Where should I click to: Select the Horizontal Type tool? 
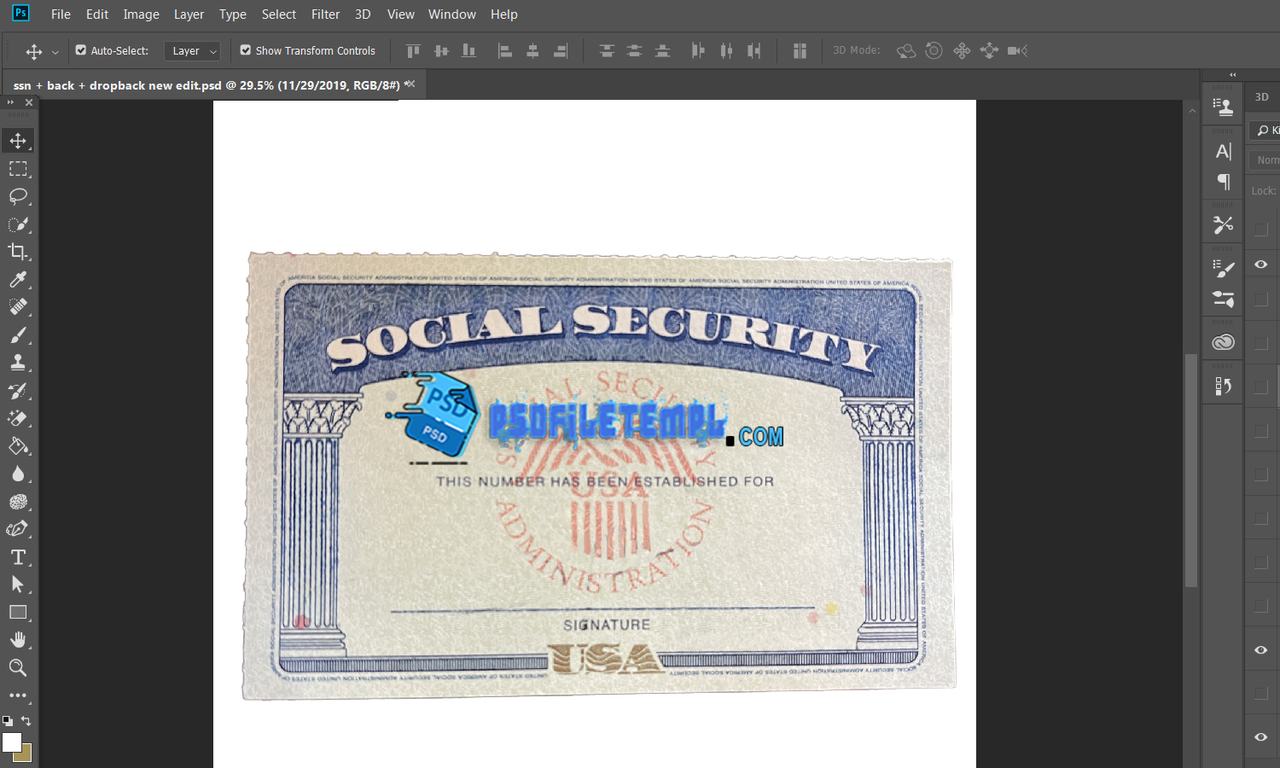coord(18,557)
